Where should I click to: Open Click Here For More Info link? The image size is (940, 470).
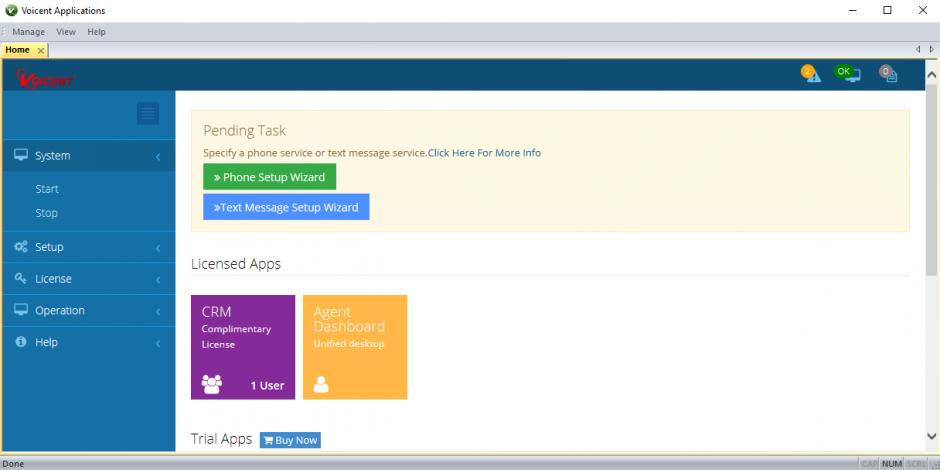484,153
